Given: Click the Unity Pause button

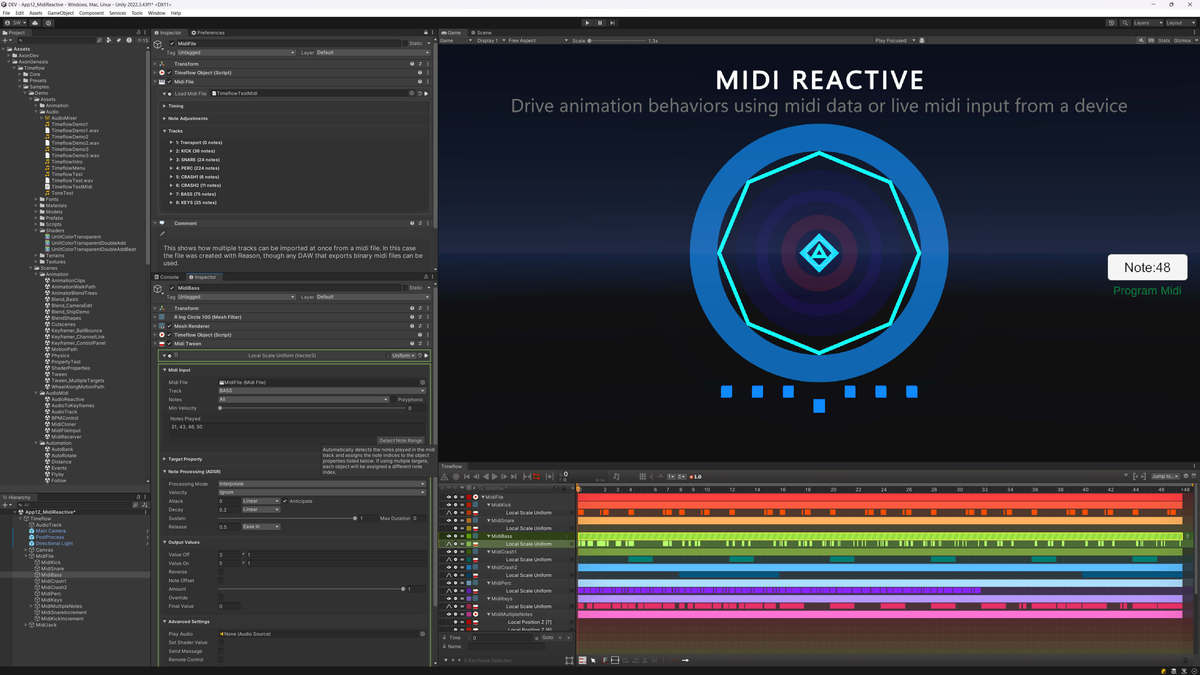Looking at the screenshot, I should click(x=599, y=22).
